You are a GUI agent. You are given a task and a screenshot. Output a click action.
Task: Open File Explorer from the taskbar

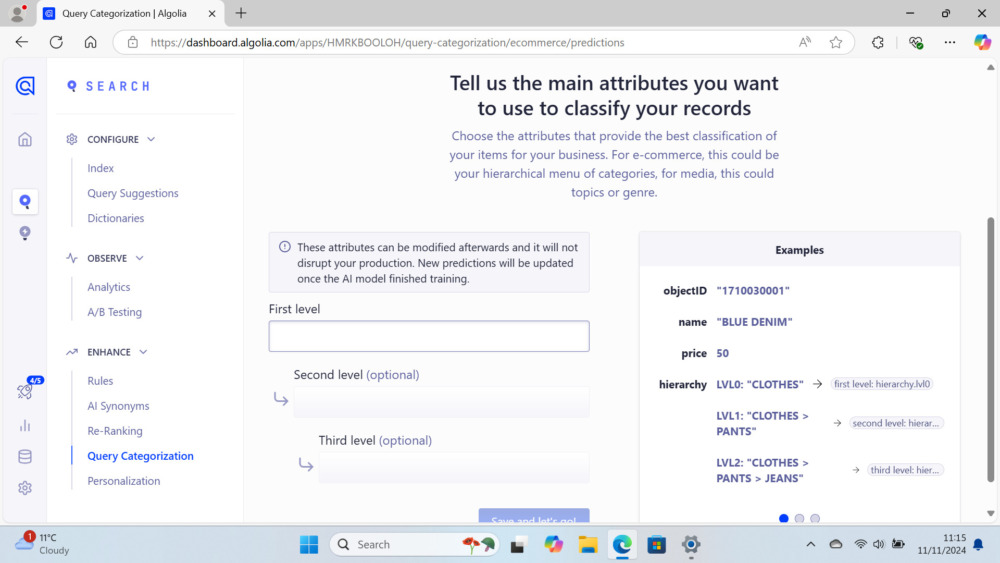click(x=587, y=545)
